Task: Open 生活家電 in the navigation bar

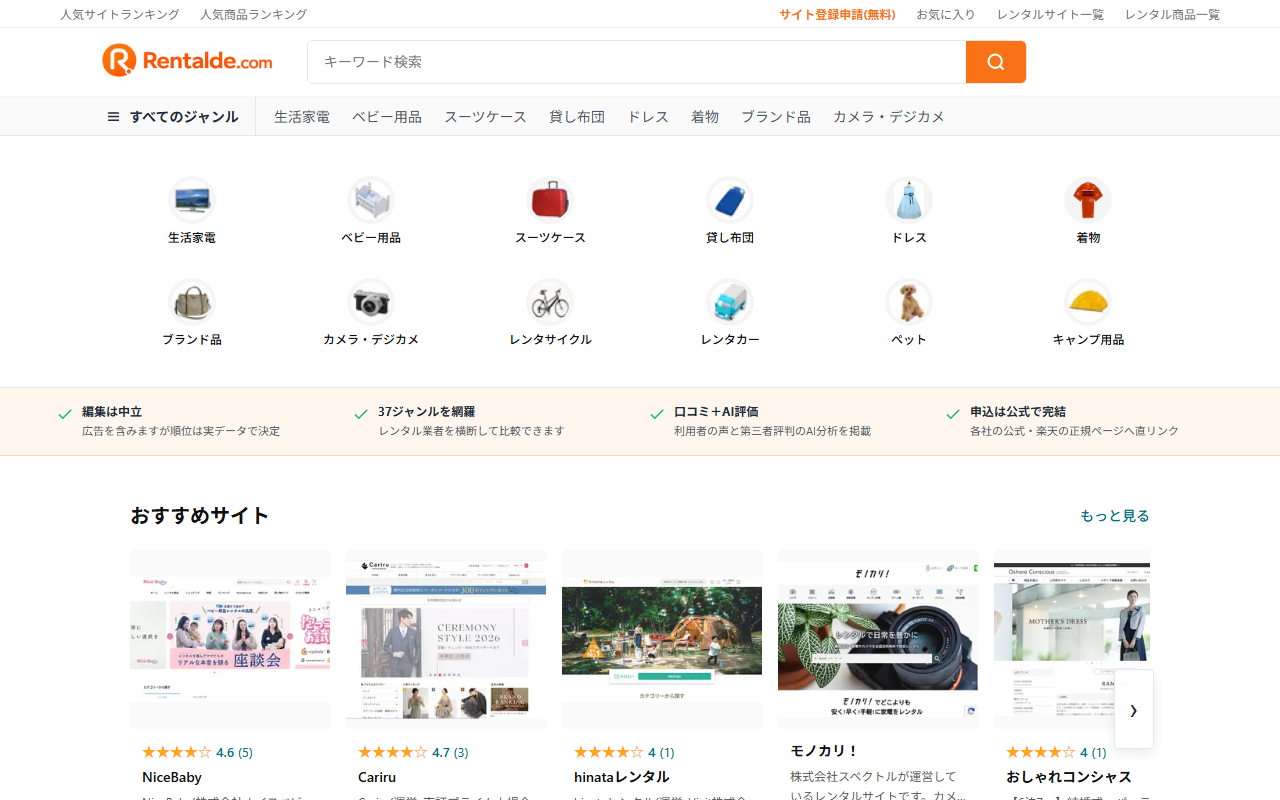Action: 302,117
